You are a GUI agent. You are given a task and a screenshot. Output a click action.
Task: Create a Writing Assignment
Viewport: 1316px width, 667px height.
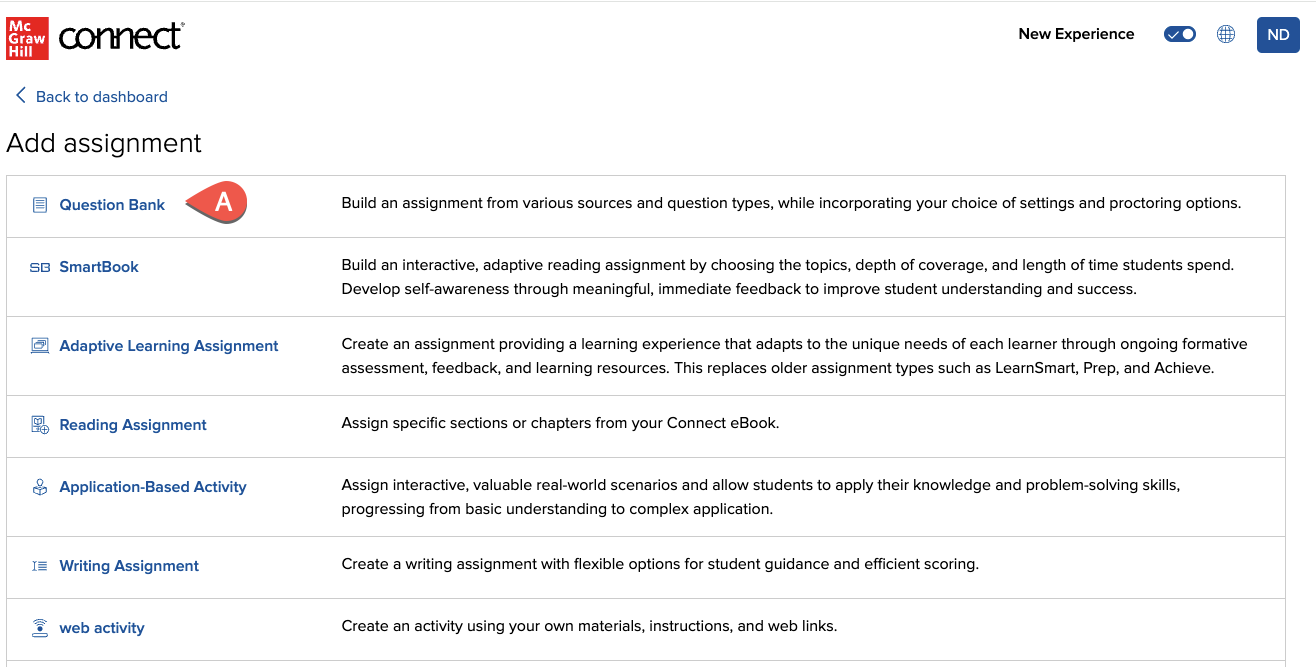pyautogui.click(x=129, y=566)
